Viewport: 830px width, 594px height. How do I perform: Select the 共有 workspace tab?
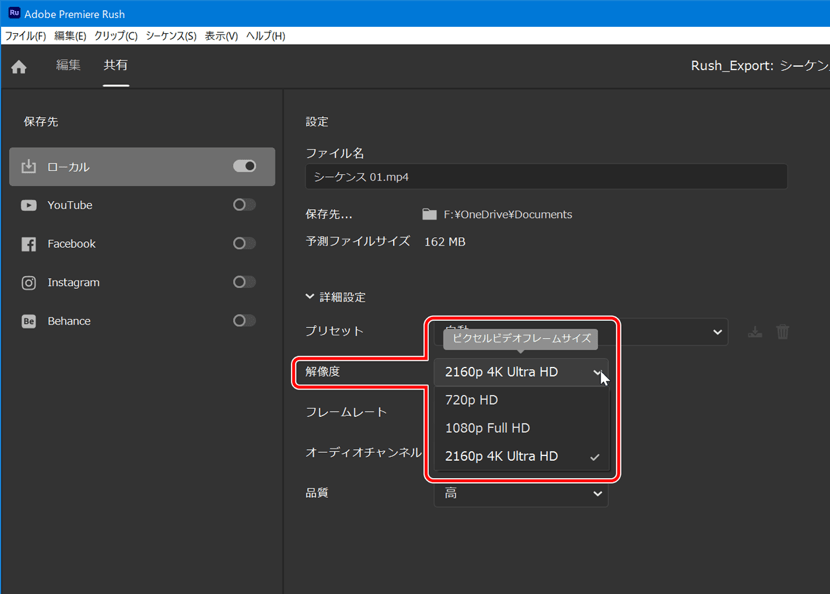tap(115, 65)
